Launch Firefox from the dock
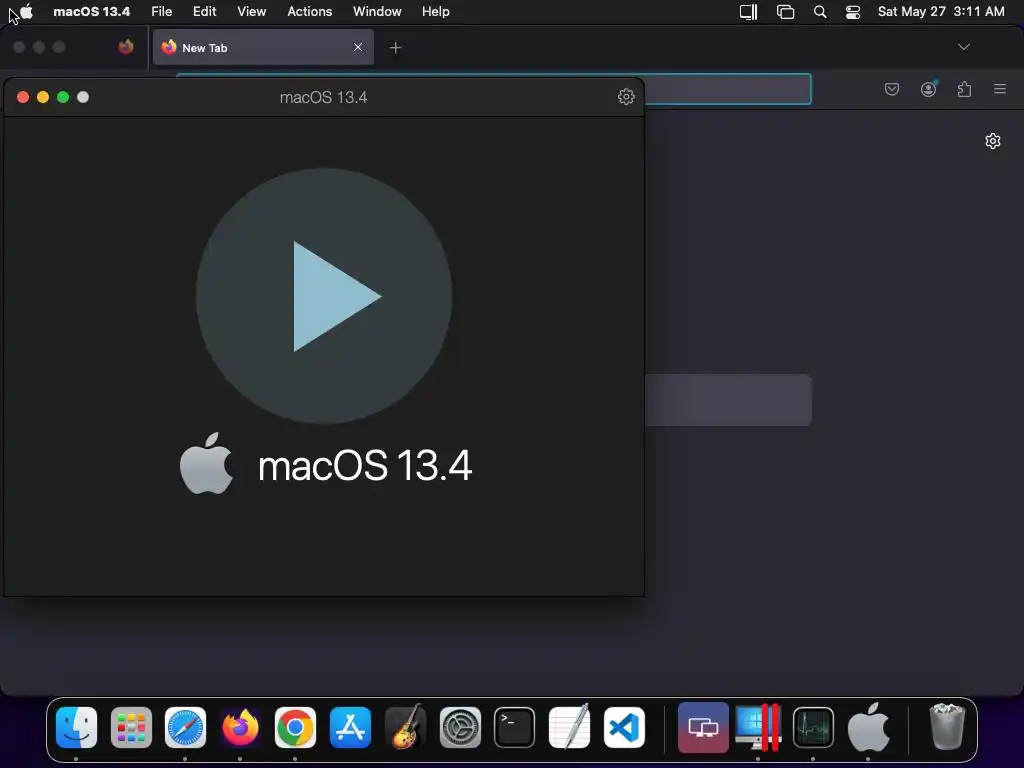This screenshot has height=768, width=1024. pos(240,728)
